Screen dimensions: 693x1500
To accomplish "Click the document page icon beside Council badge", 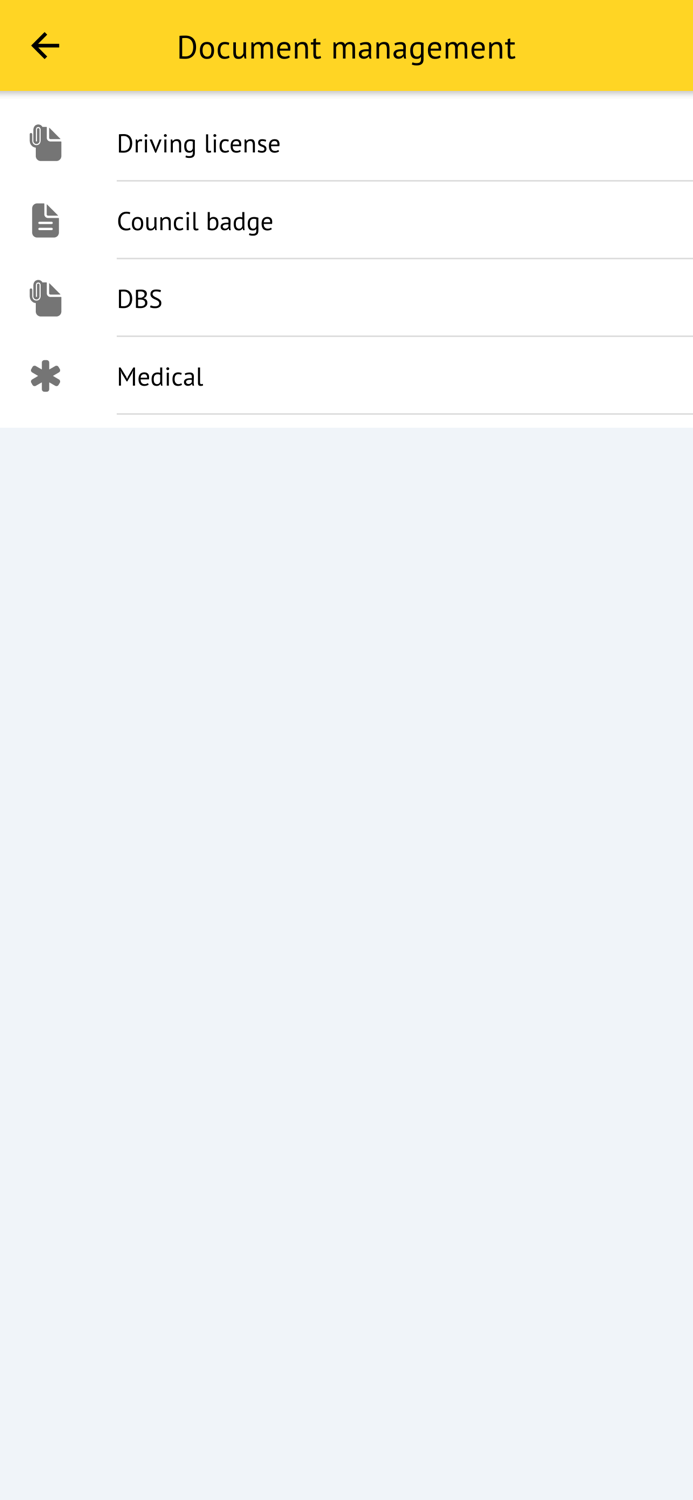I will click(x=45, y=221).
